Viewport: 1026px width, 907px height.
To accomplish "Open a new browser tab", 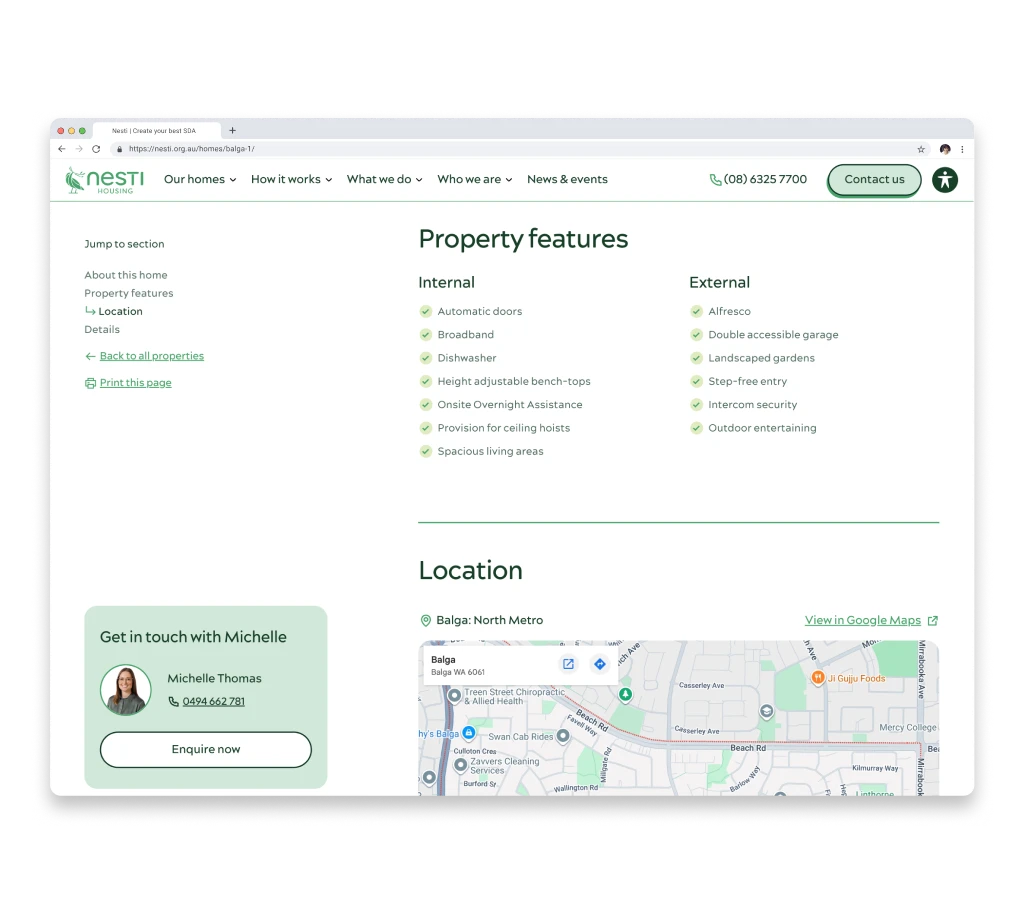I will tap(232, 130).
